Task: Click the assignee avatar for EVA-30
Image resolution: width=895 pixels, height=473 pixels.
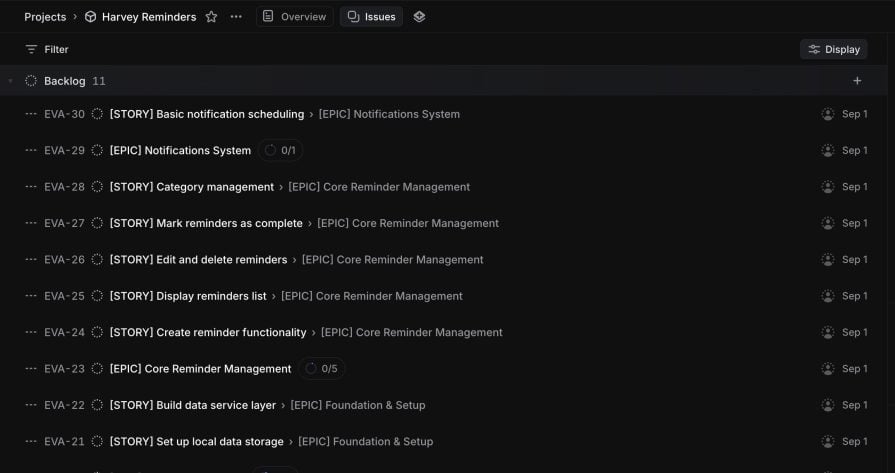Action: [x=827, y=114]
